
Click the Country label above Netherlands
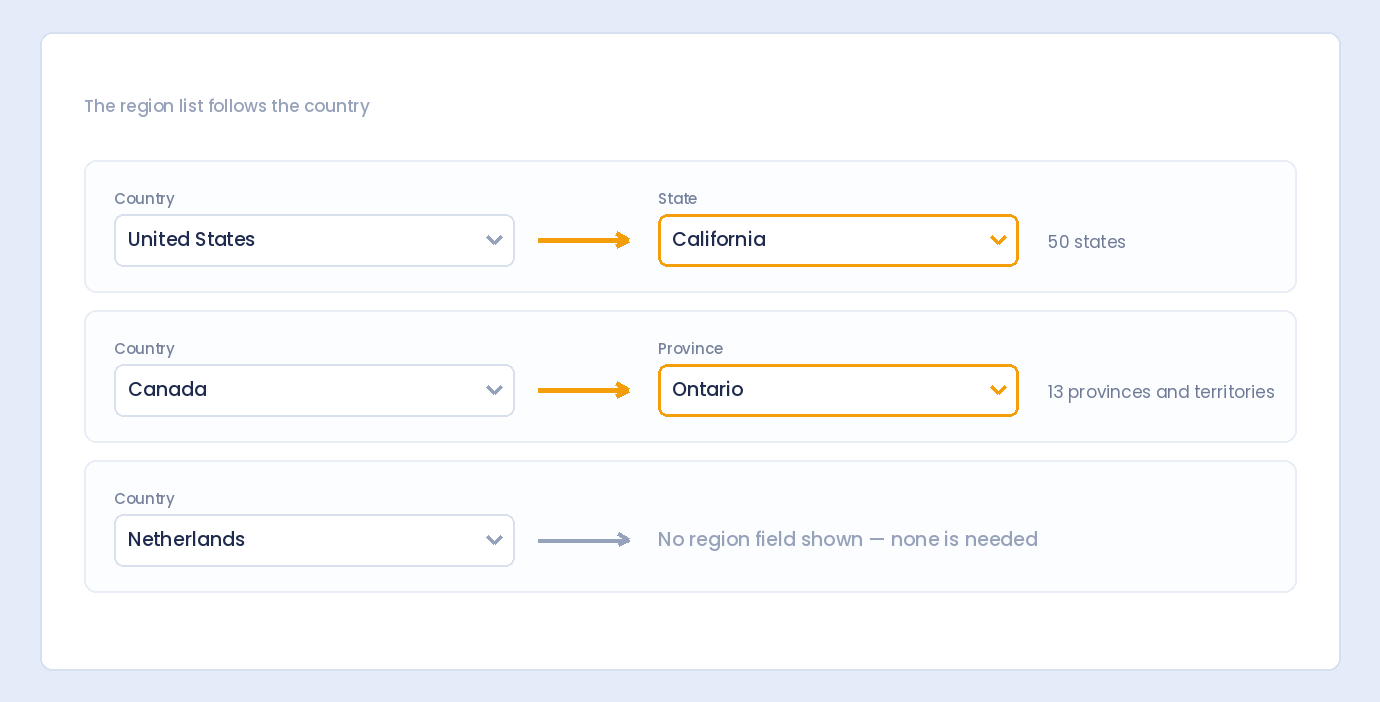click(144, 499)
